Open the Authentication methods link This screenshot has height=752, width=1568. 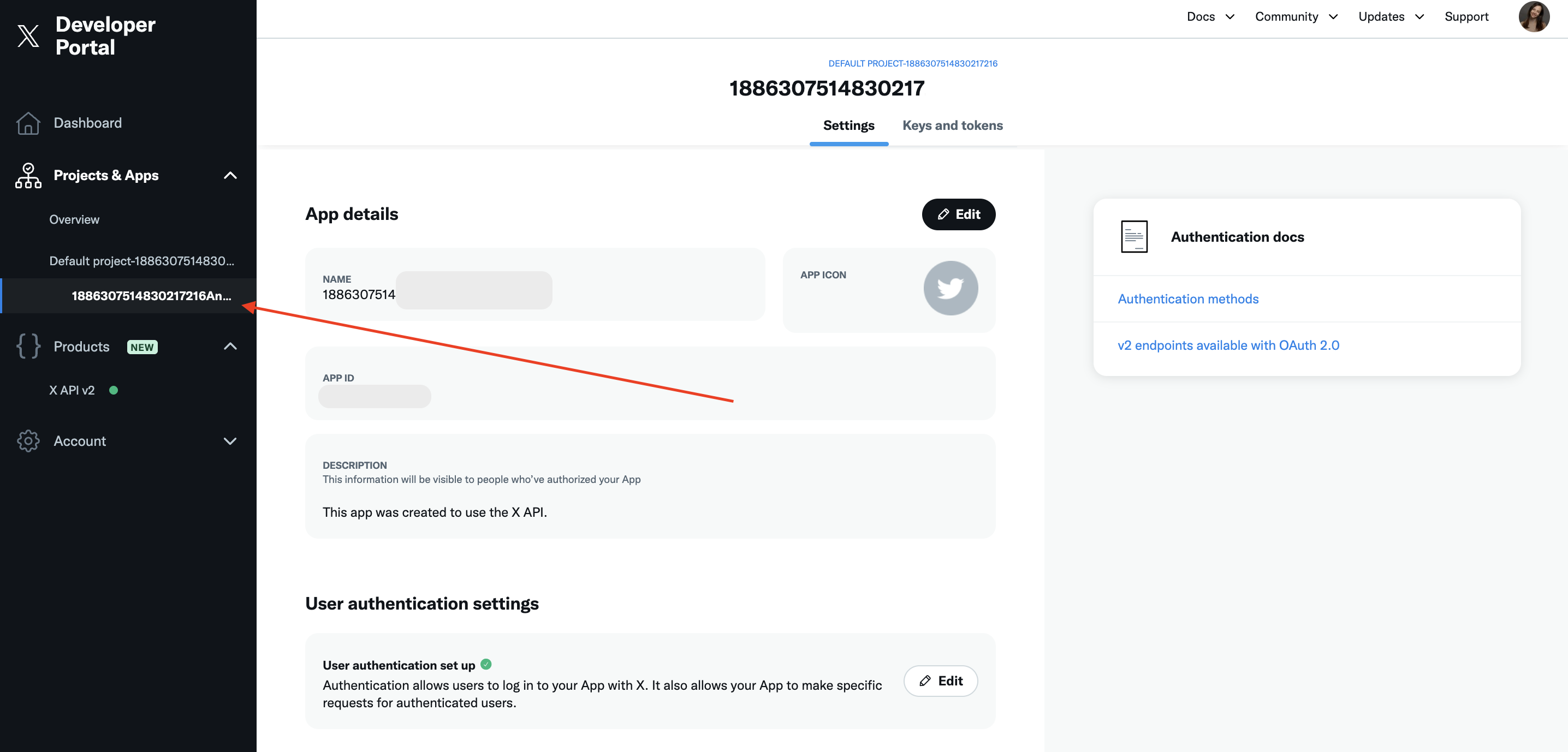[x=1187, y=299]
